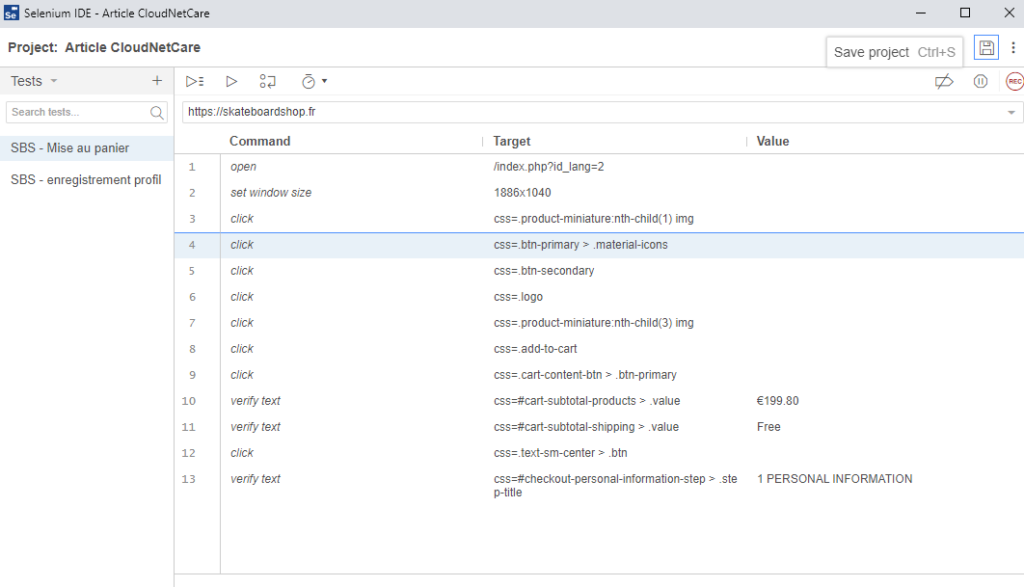
Task: Select the css=#cart-subtotal-products > .value target
Action: [586, 401]
